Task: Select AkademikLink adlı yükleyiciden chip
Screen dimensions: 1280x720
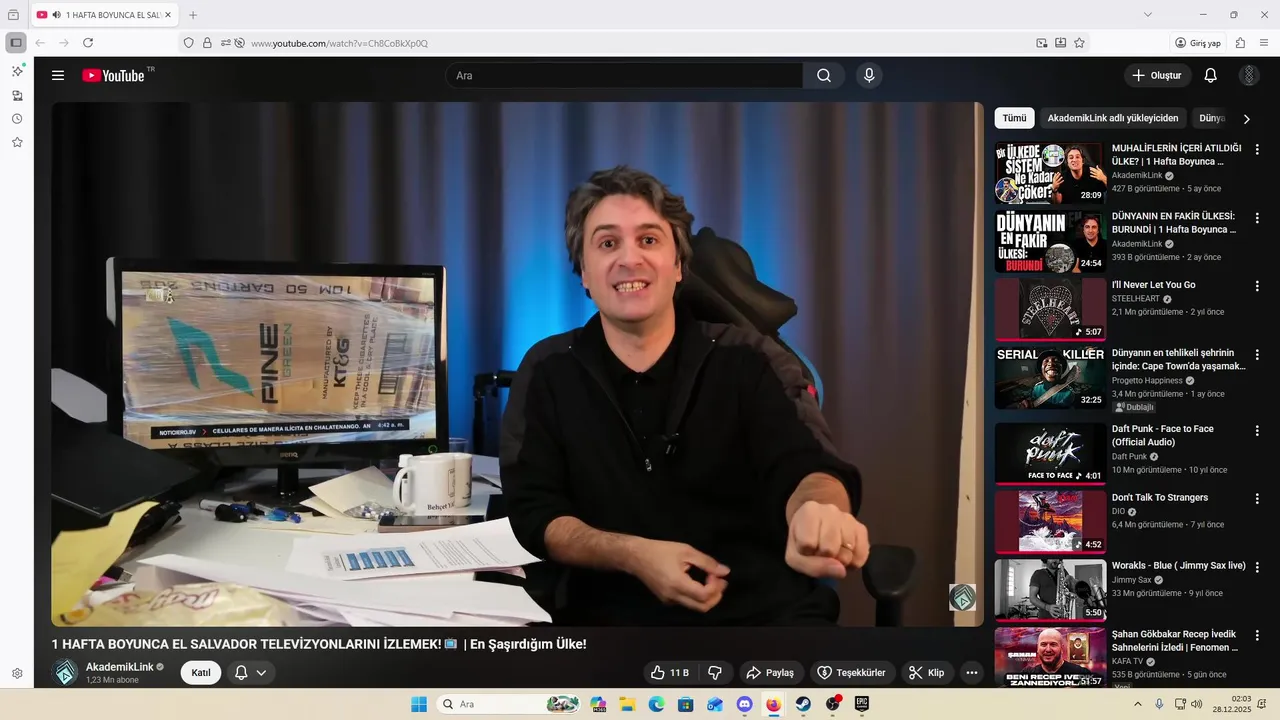Action: (x=1113, y=118)
